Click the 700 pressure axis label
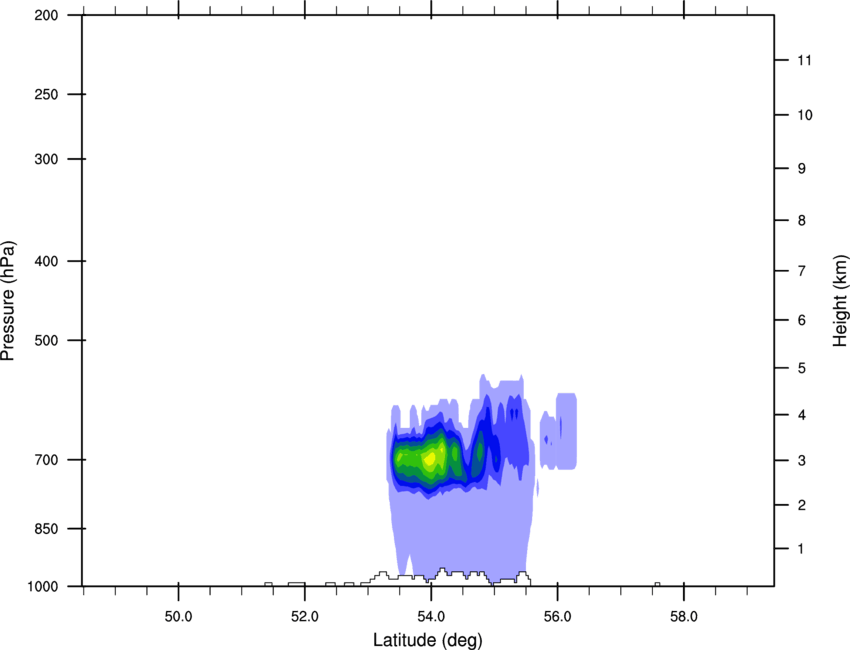Image resolution: width=850 pixels, height=650 pixels. click(x=46, y=460)
